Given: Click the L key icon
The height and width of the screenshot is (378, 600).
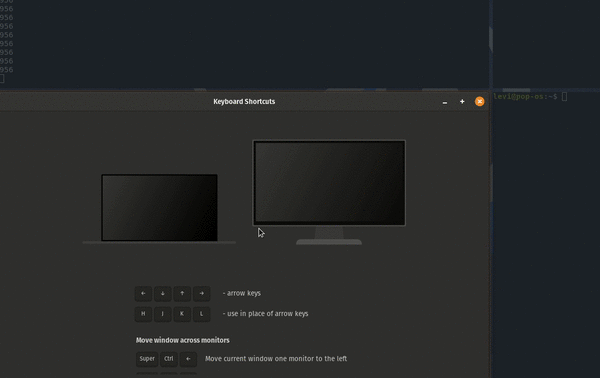Looking at the screenshot, I should (x=202, y=314).
